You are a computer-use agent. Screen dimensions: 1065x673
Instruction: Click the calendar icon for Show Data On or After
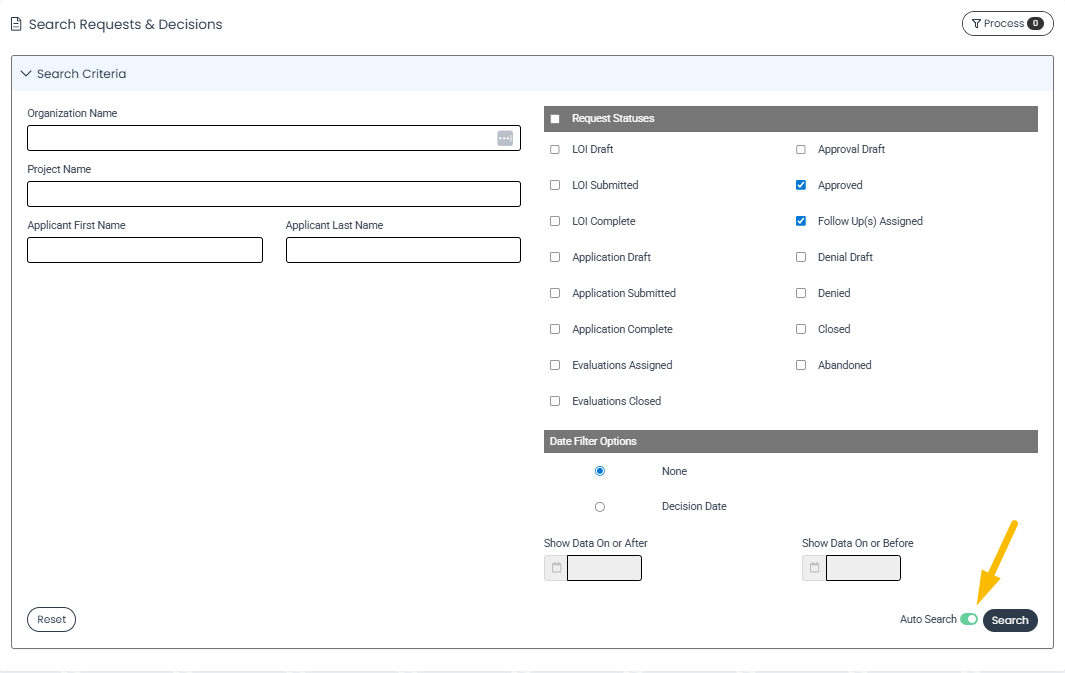[x=556, y=568]
